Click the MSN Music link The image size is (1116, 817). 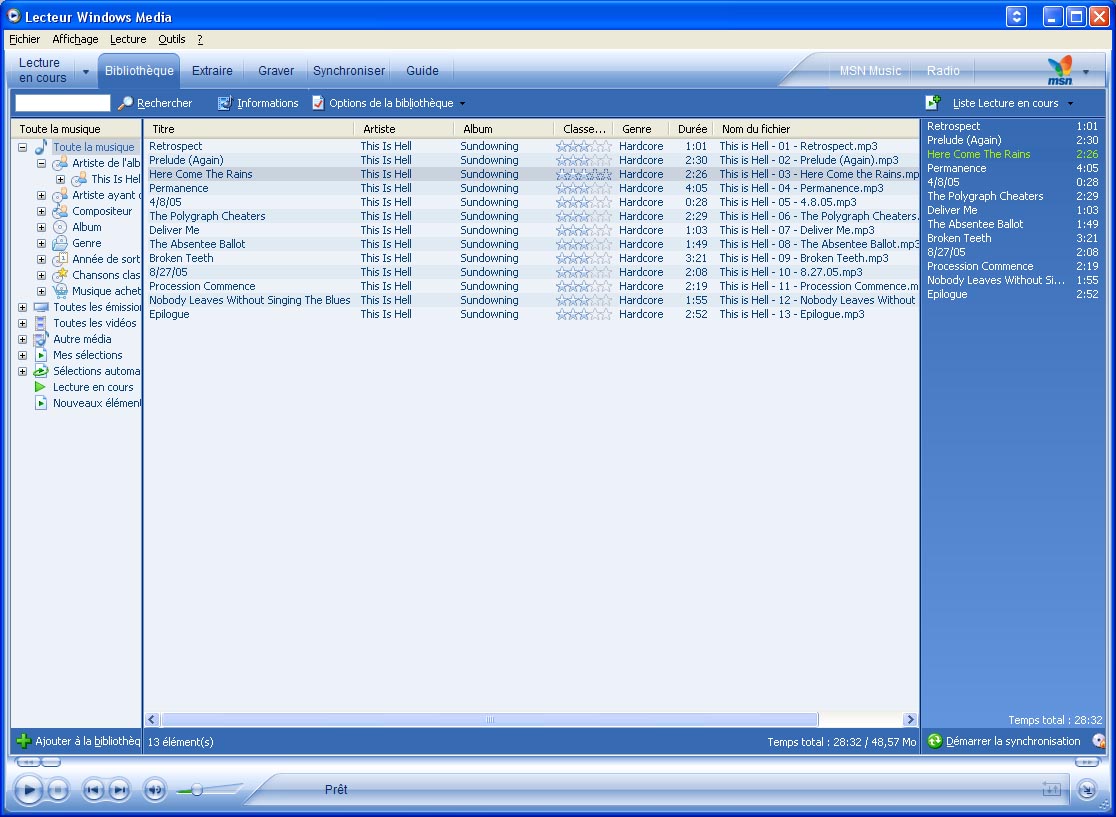pos(870,71)
